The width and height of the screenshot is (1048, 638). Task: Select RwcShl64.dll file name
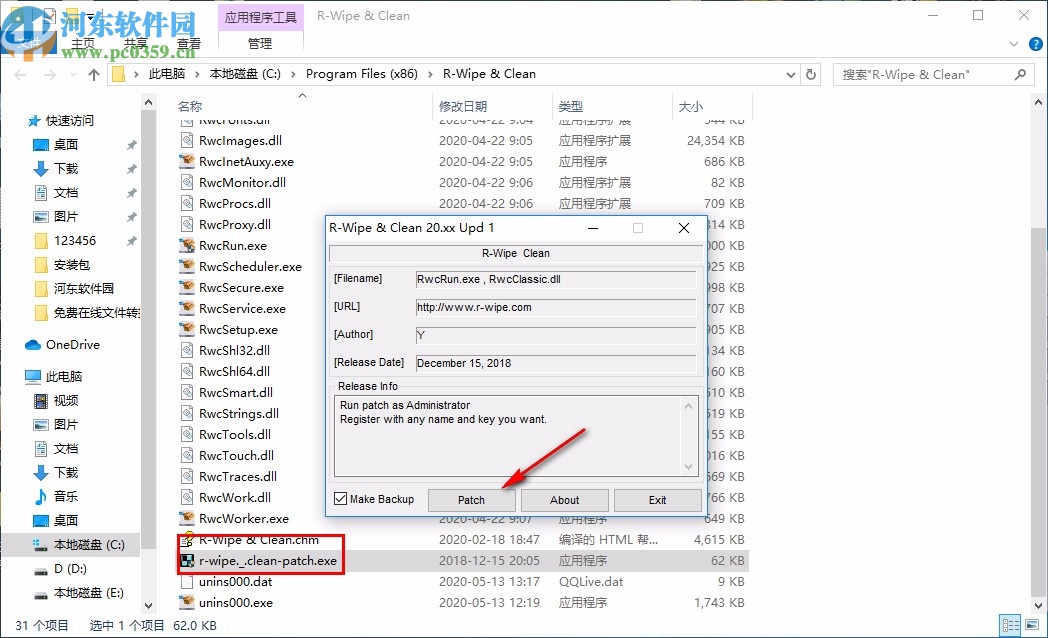click(x=235, y=371)
